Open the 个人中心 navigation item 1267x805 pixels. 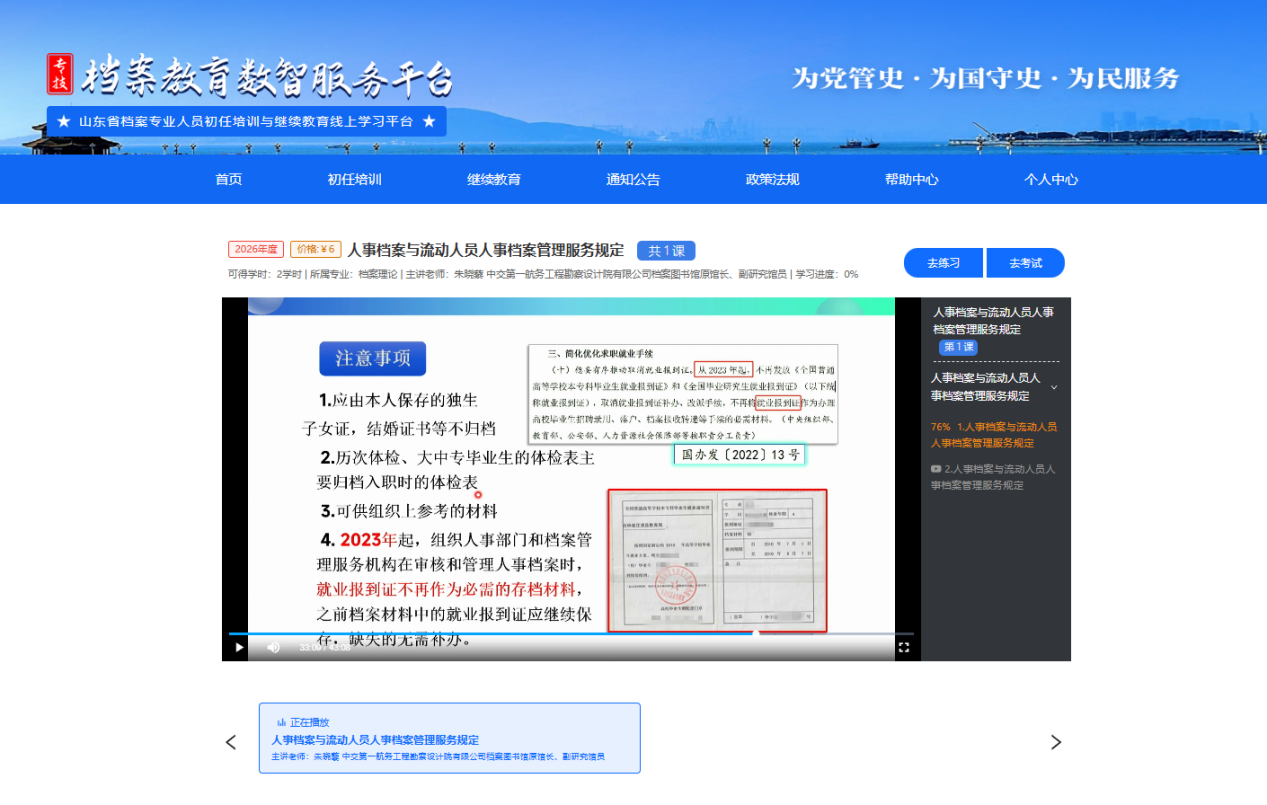click(1051, 180)
